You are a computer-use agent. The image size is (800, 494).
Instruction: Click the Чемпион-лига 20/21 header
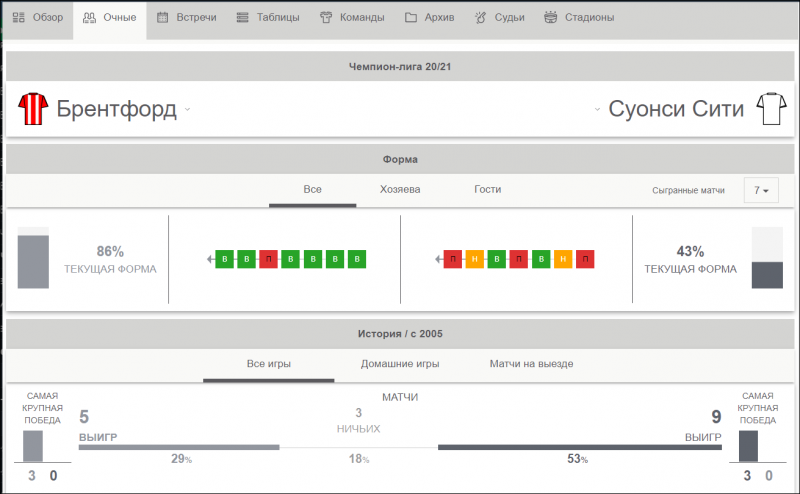pos(400,66)
